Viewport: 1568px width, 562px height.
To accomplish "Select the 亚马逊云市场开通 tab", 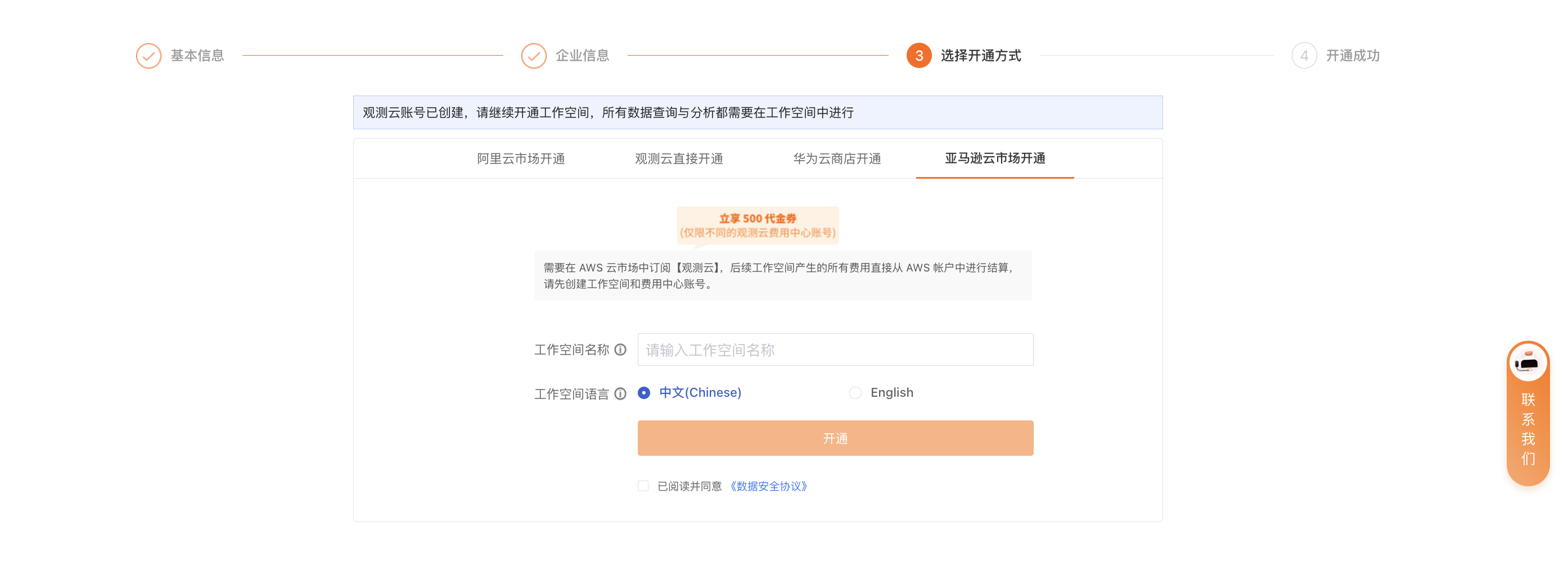I will click(x=994, y=158).
